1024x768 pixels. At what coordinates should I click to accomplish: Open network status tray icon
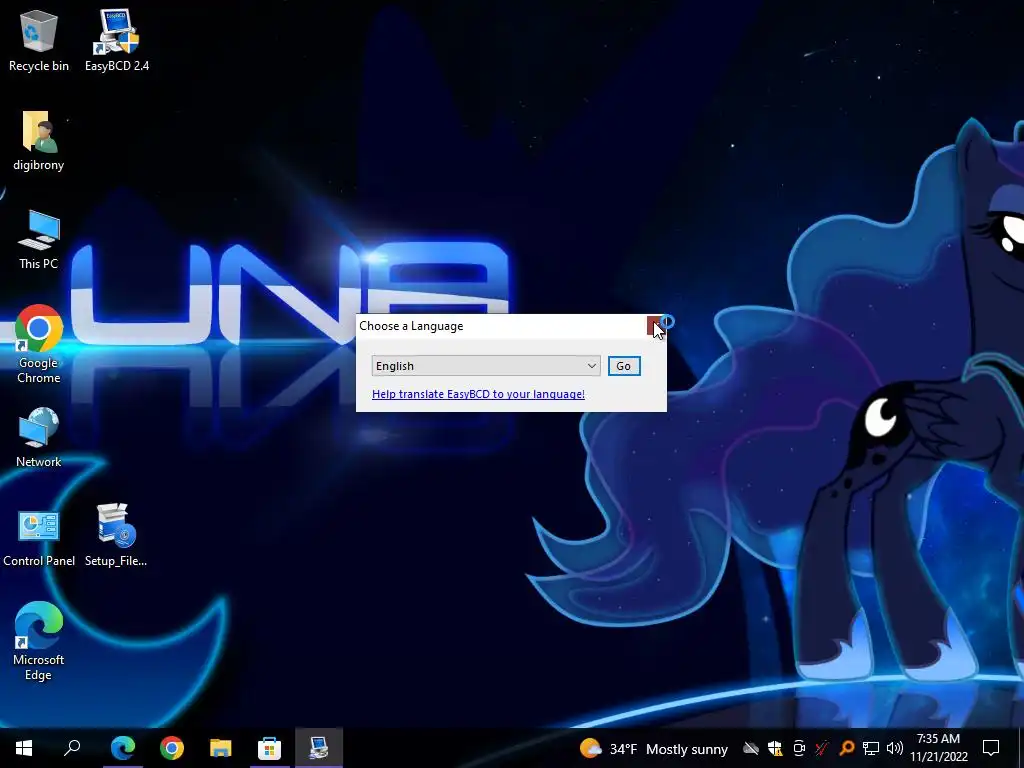[871, 748]
